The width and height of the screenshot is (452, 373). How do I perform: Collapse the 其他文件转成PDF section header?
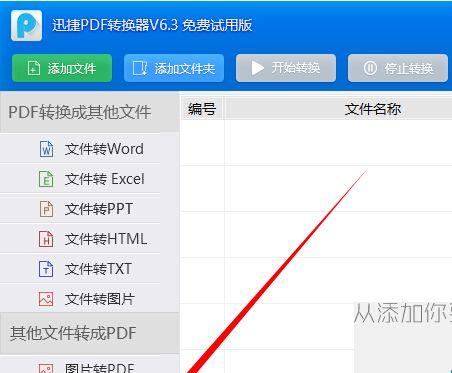pyautogui.click(x=90, y=333)
